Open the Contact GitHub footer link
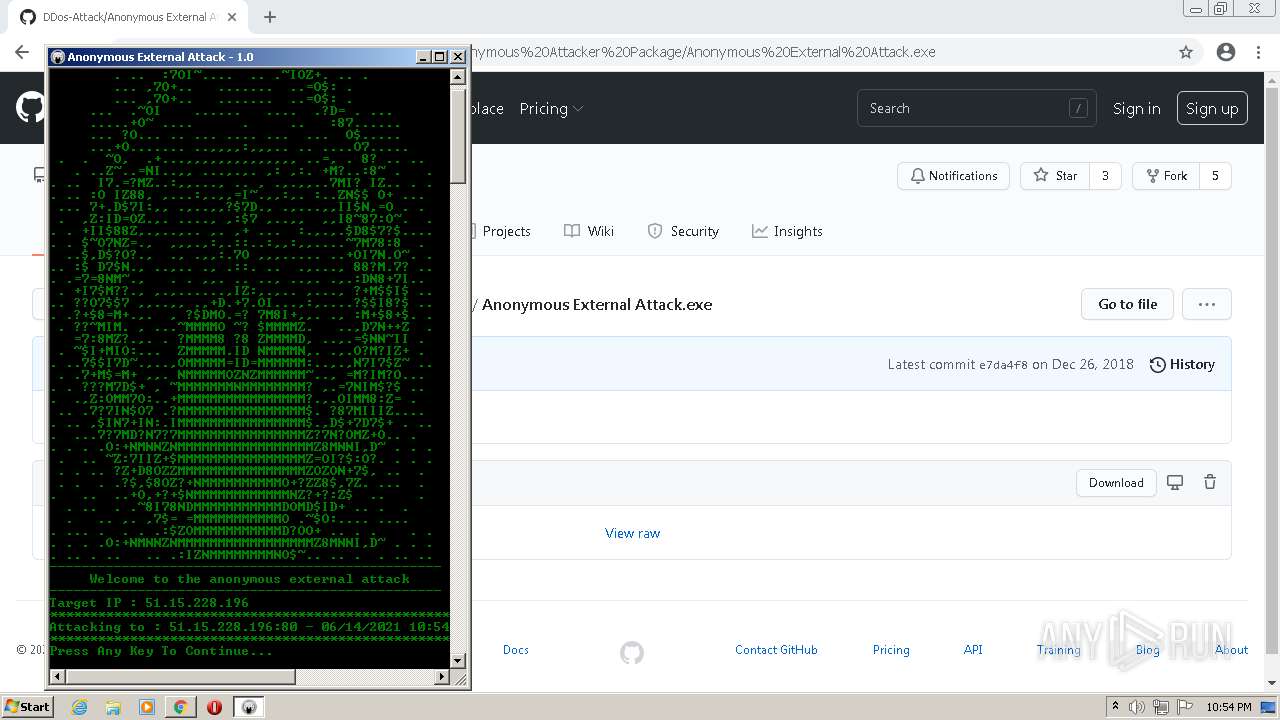 point(776,650)
